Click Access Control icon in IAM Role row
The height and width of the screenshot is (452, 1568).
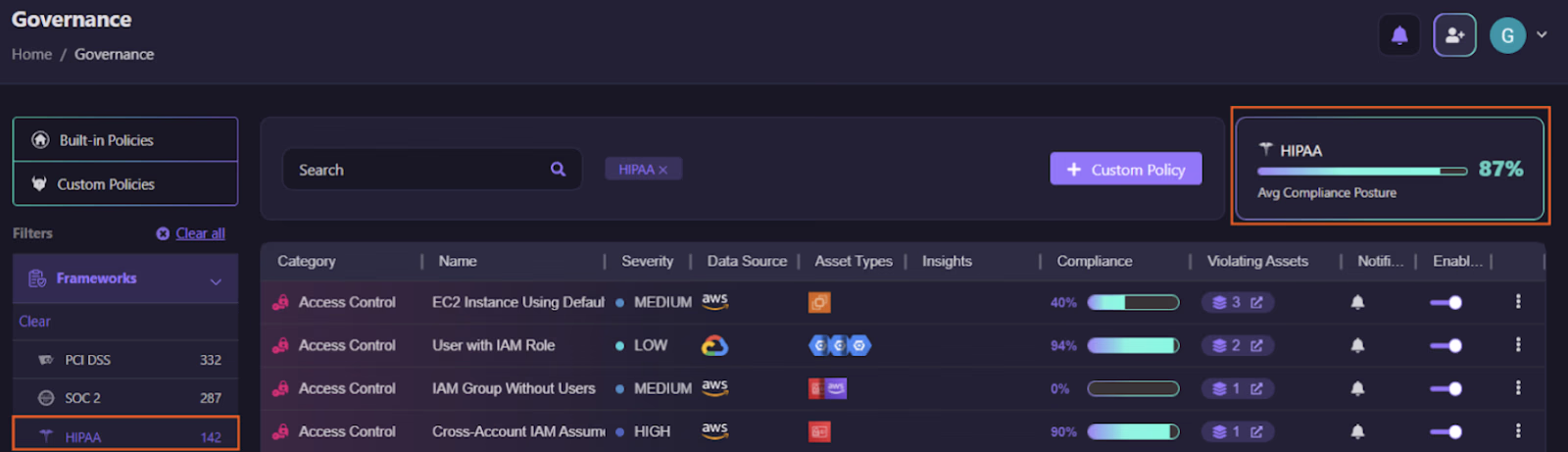[280, 345]
